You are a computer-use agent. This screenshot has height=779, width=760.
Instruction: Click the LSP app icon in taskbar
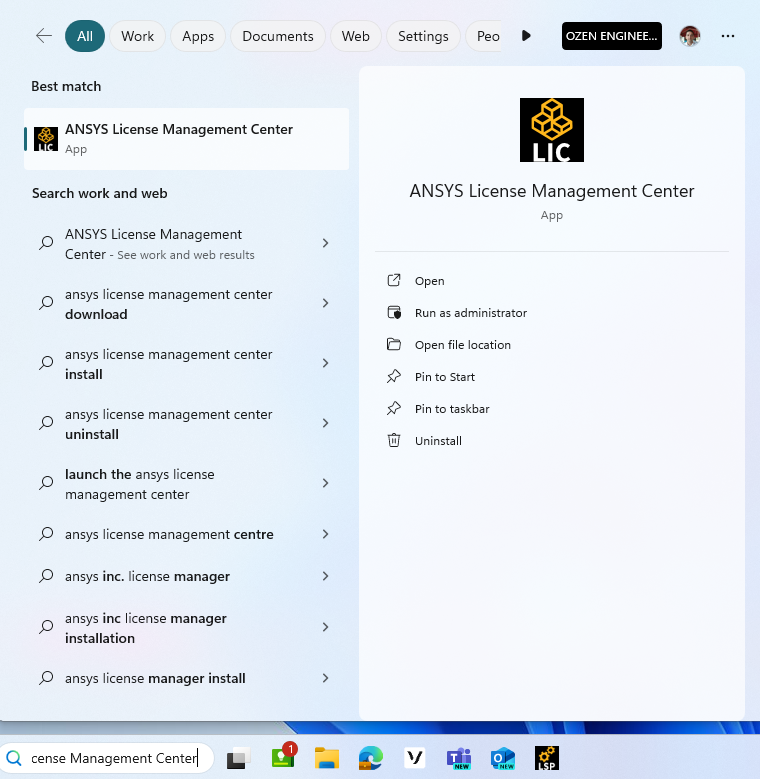point(546,758)
